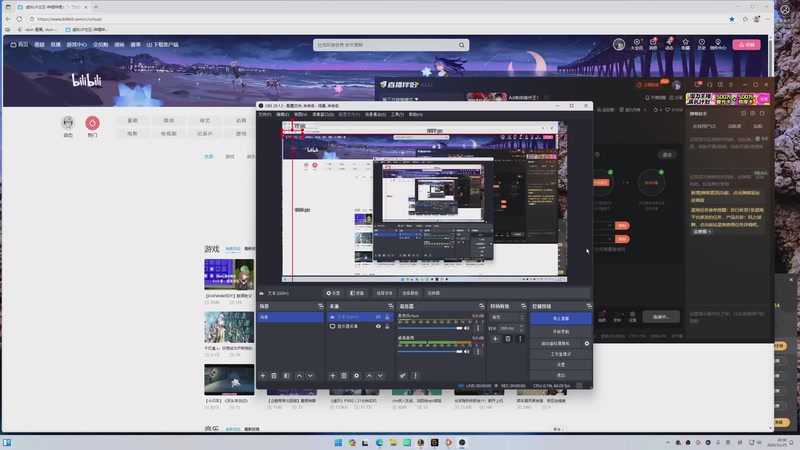Toggle visibility eye of the display capture source

pyautogui.click(x=378, y=327)
